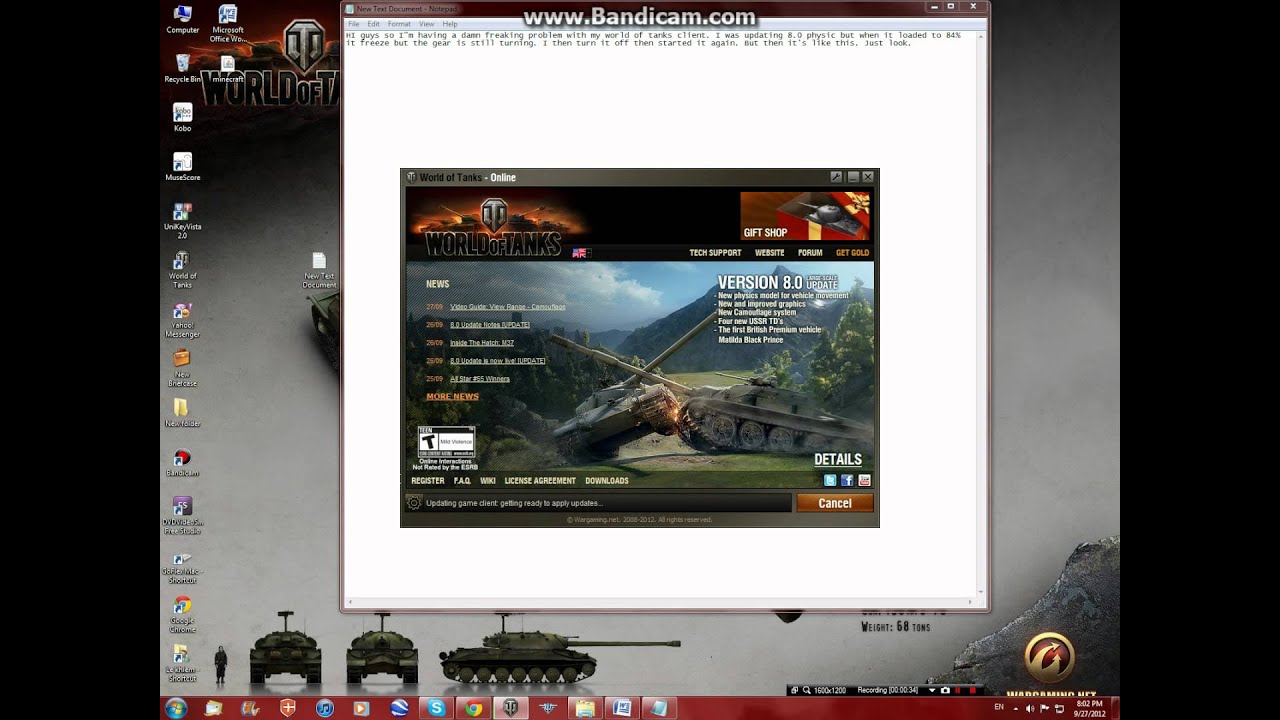1280x720 pixels.
Task: Open Windows Start button
Action: 175,708
